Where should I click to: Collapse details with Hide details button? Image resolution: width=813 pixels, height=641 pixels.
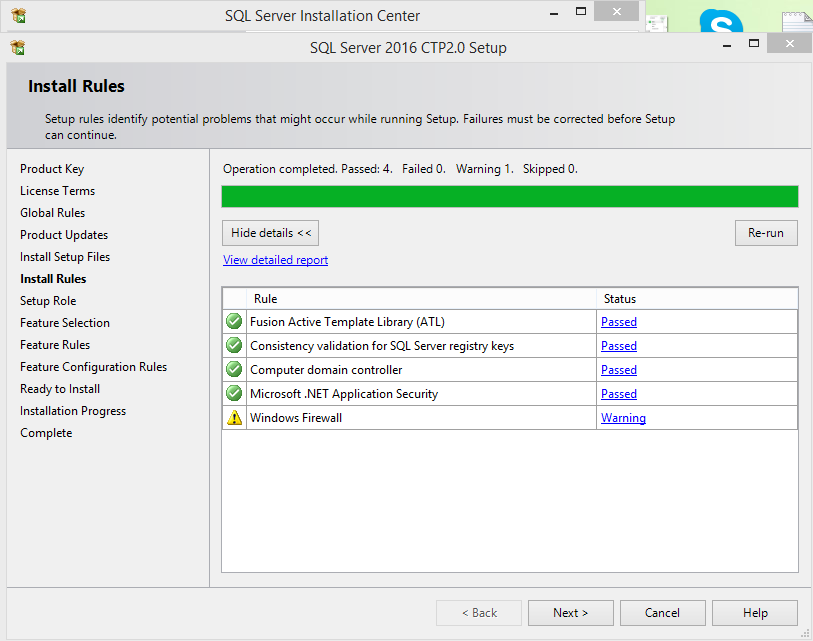click(x=271, y=233)
